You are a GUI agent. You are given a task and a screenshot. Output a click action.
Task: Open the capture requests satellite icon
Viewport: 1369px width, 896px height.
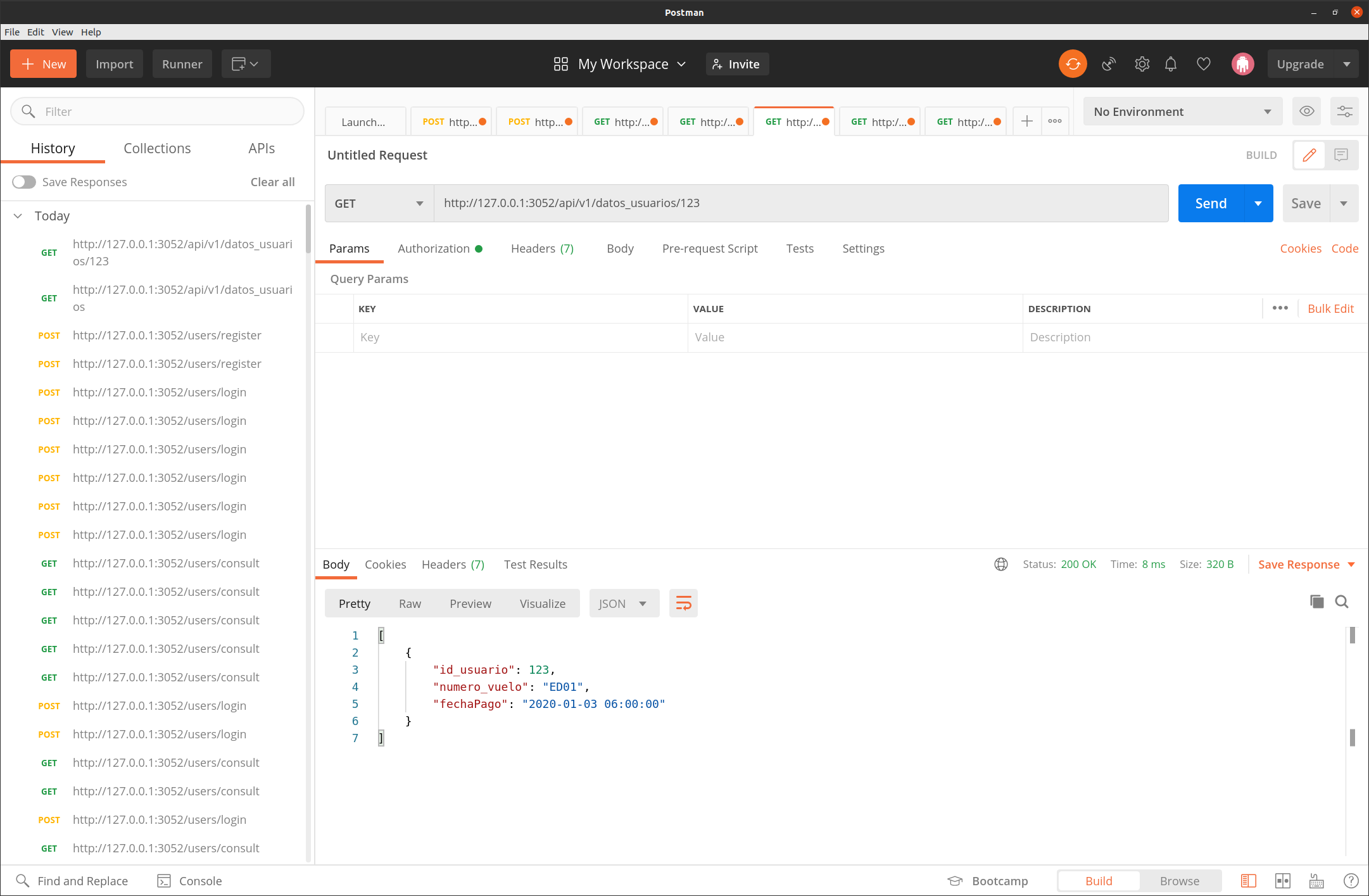(x=1109, y=64)
